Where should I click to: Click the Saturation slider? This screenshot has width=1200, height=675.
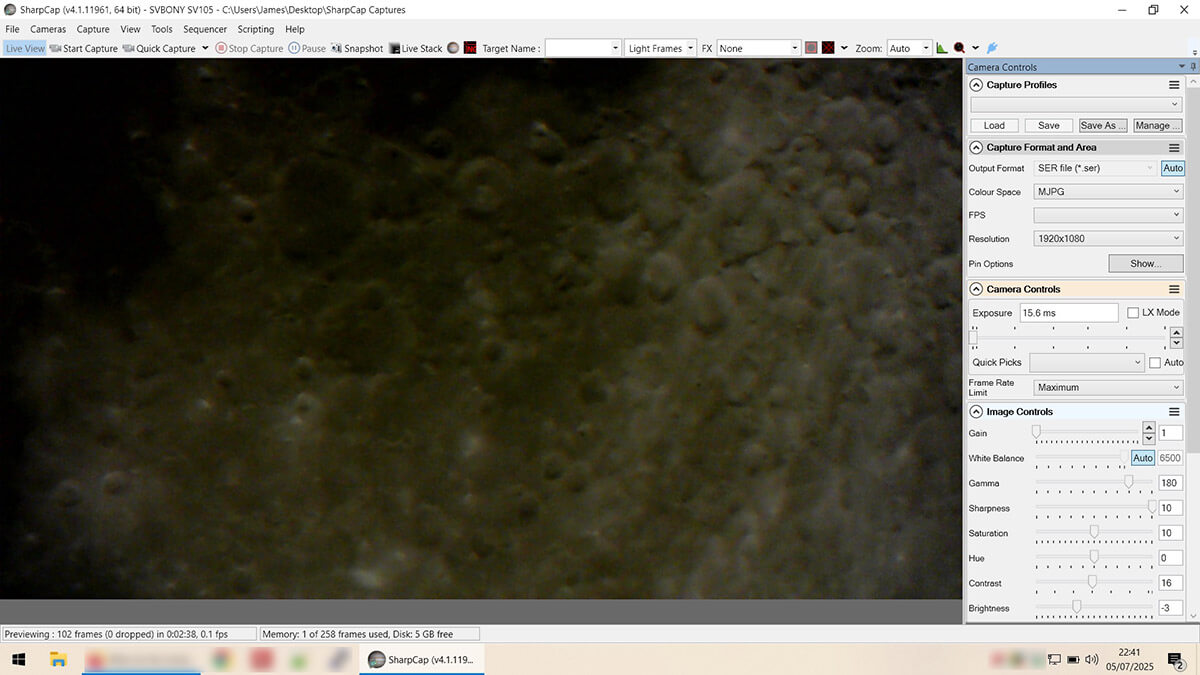(x=1094, y=533)
